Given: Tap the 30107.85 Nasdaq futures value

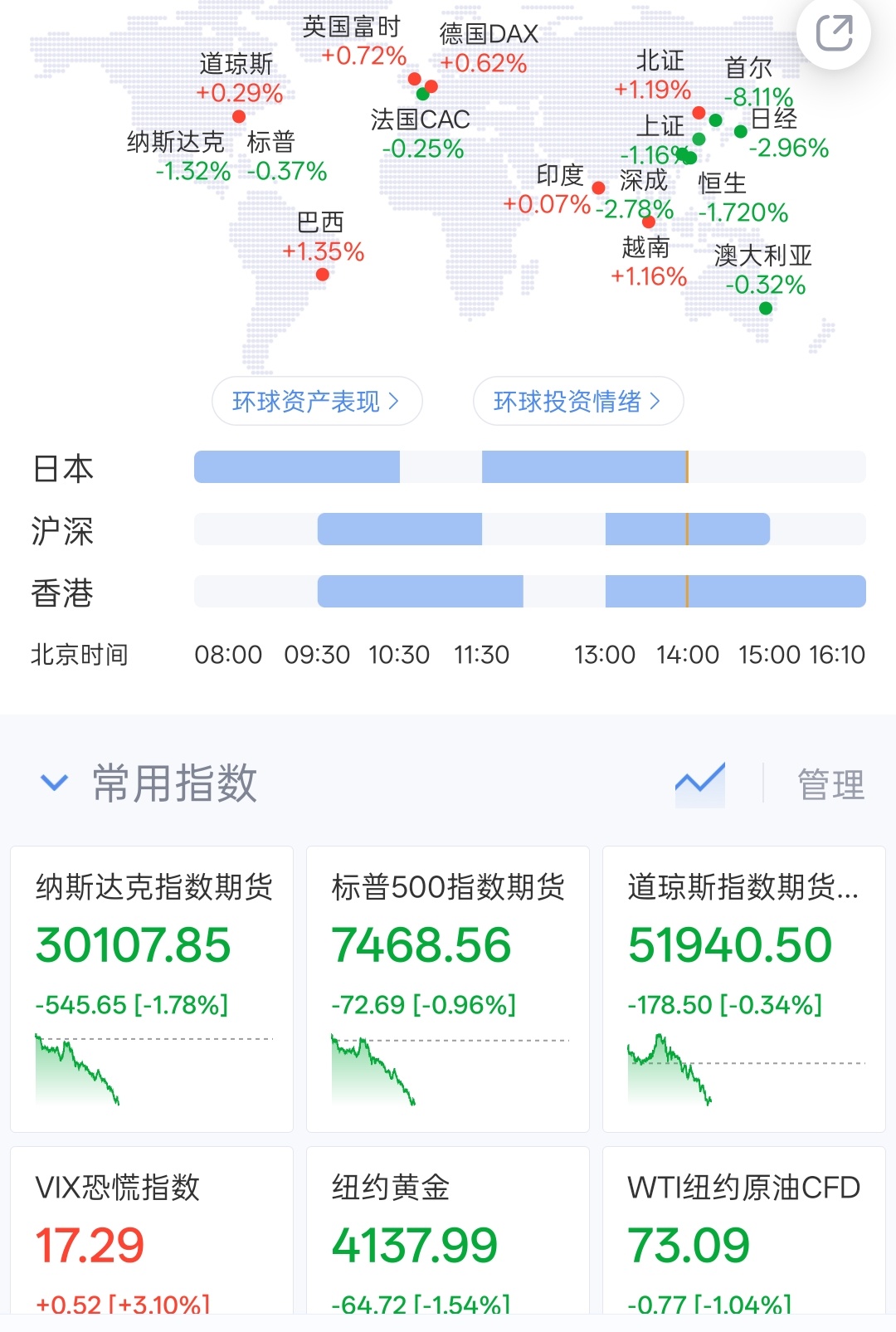Looking at the screenshot, I should pos(133,945).
